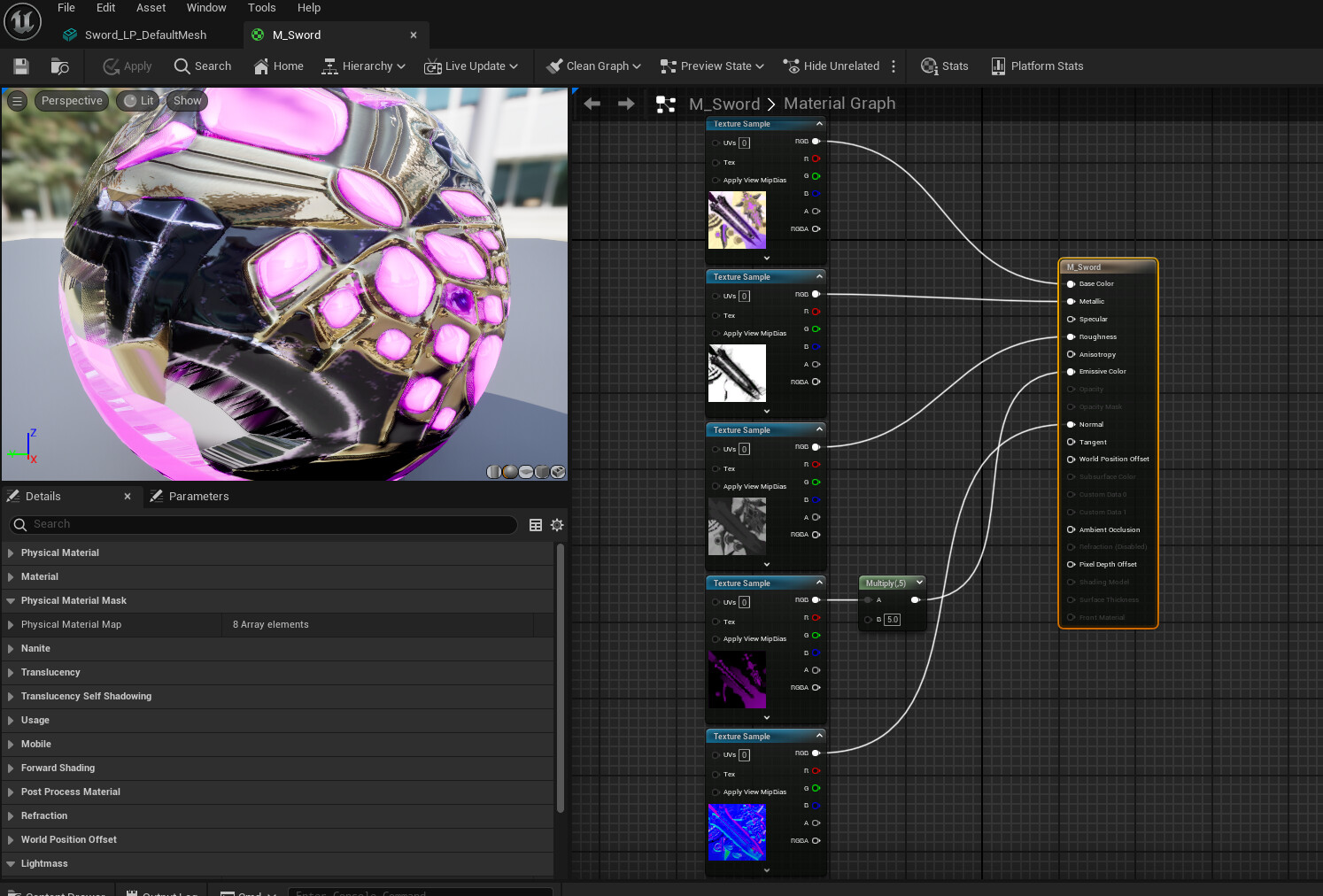Close the M_Sword tab
The image size is (1323, 896).
tap(414, 35)
